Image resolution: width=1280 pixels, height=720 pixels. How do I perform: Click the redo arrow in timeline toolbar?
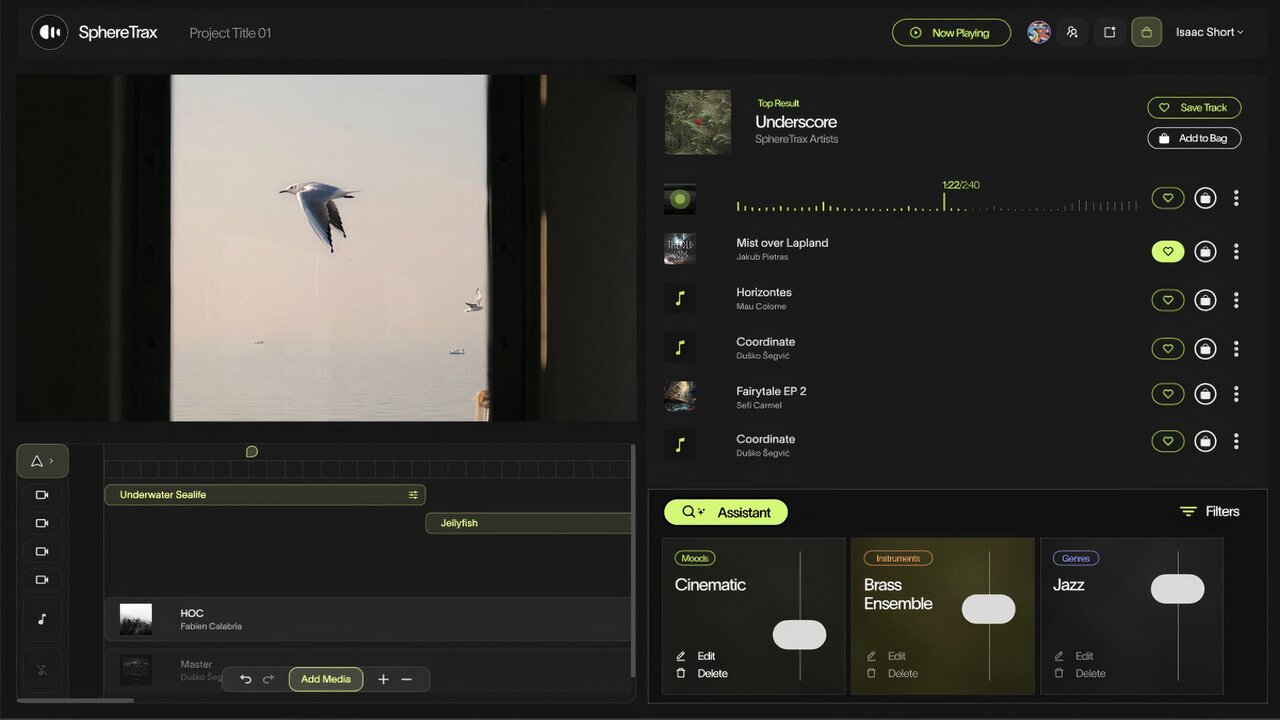[x=268, y=679]
